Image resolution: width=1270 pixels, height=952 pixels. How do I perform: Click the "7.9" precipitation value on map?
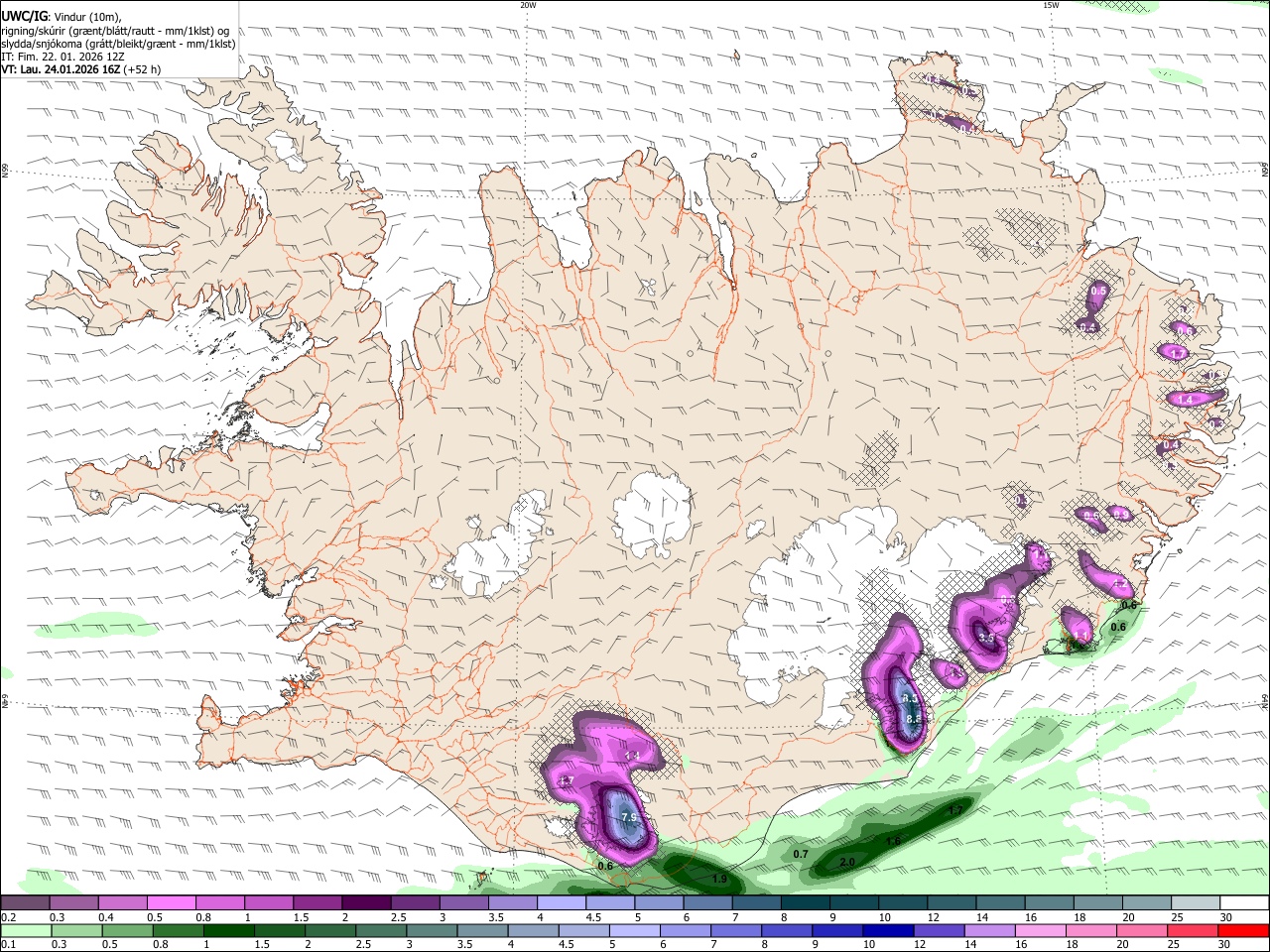click(629, 817)
